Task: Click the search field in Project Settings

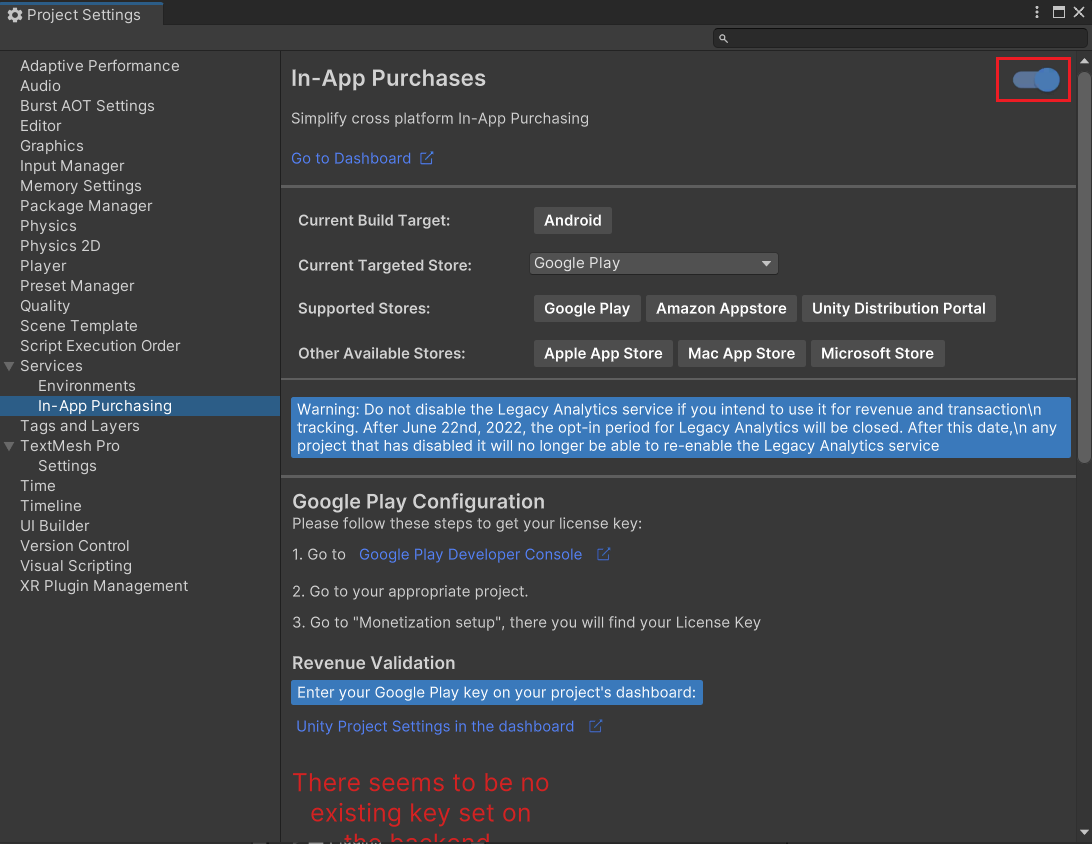Action: point(899,38)
